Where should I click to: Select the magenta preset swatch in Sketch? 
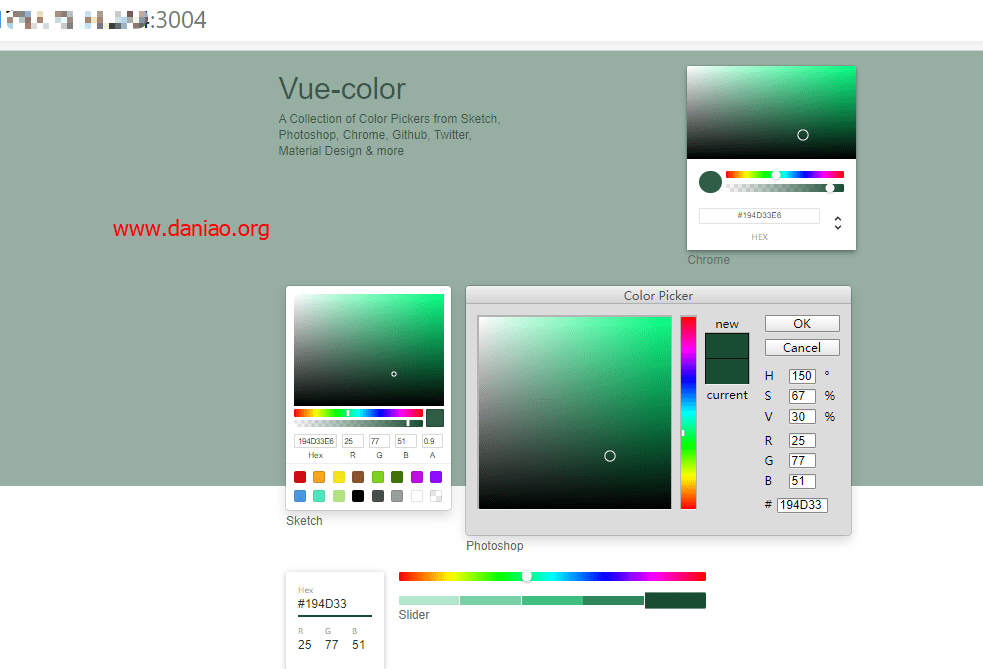417,477
